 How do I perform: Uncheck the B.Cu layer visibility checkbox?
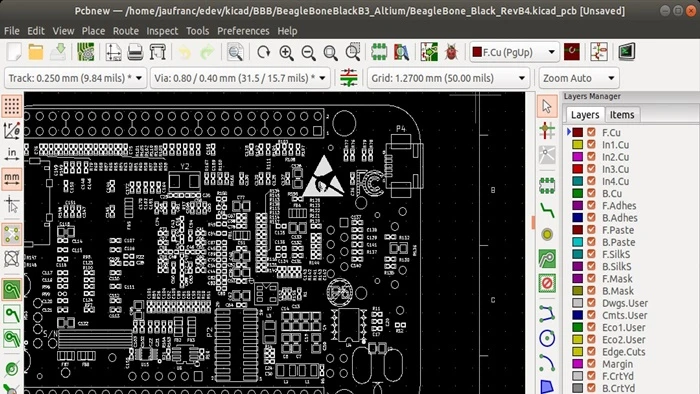(592, 193)
